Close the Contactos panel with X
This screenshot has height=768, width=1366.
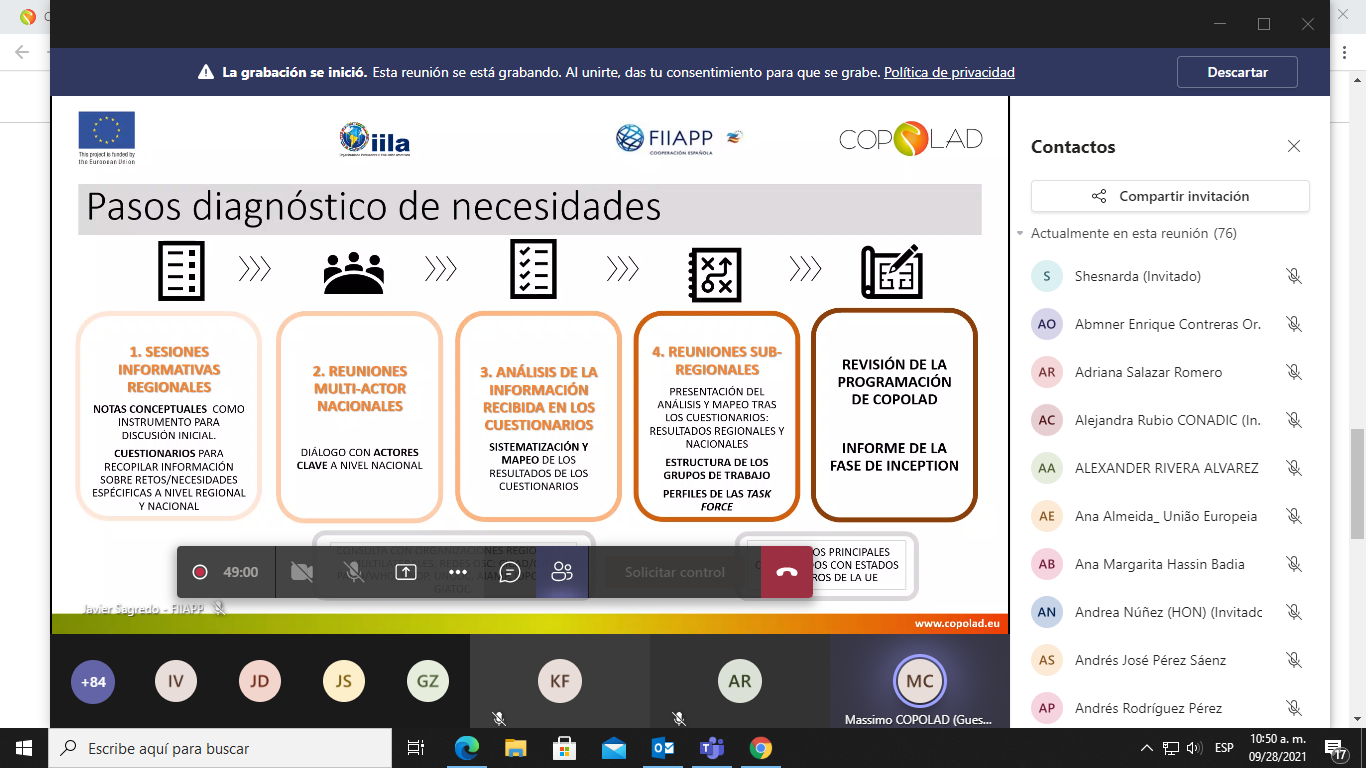point(1294,147)
